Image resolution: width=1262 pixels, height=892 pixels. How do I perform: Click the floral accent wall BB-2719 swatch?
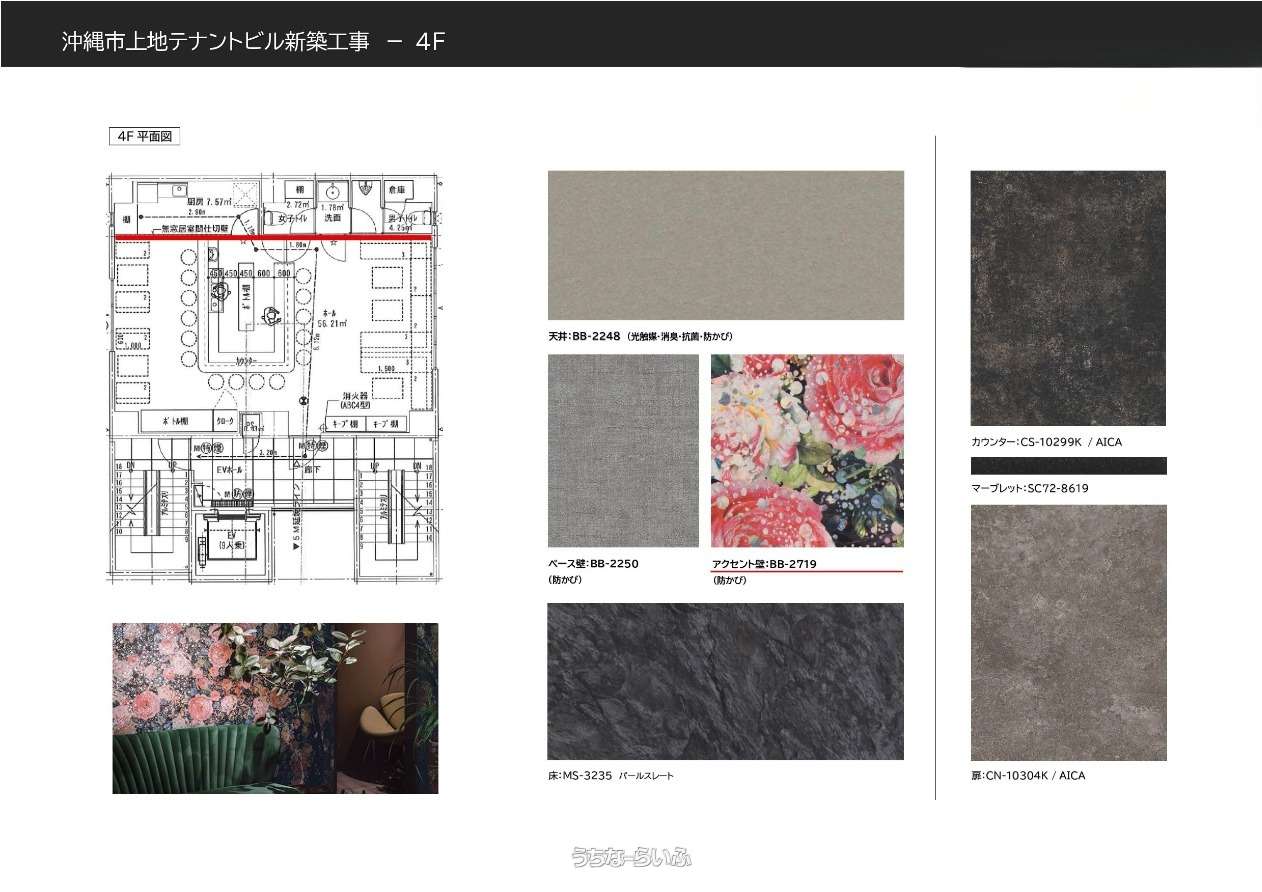807,451
